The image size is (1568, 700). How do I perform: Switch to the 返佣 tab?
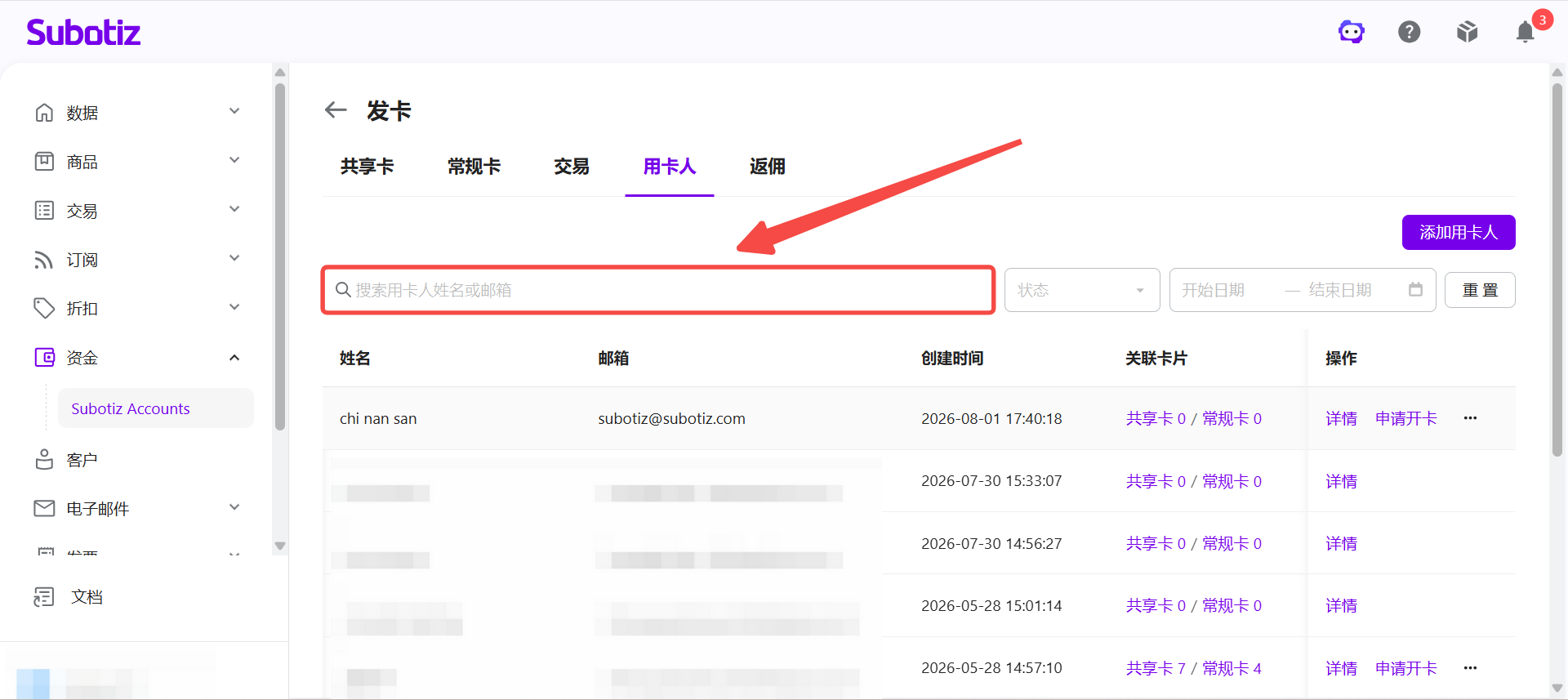pyautogui.click(x=768, y=167)
